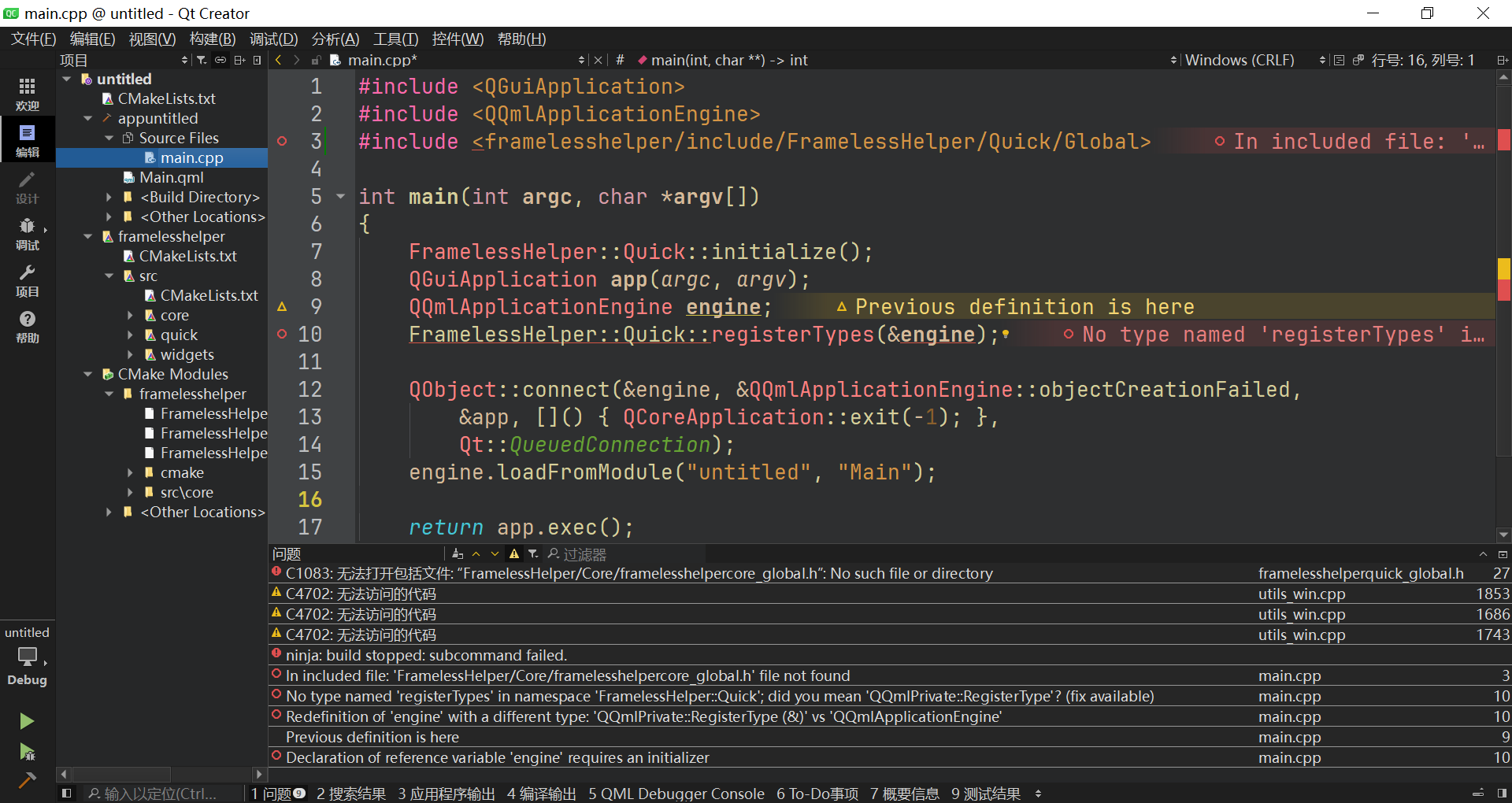This screenshot has height=803, width=1512.
Task: Collapse the Source Files node
Action: (x=109, y=138)
